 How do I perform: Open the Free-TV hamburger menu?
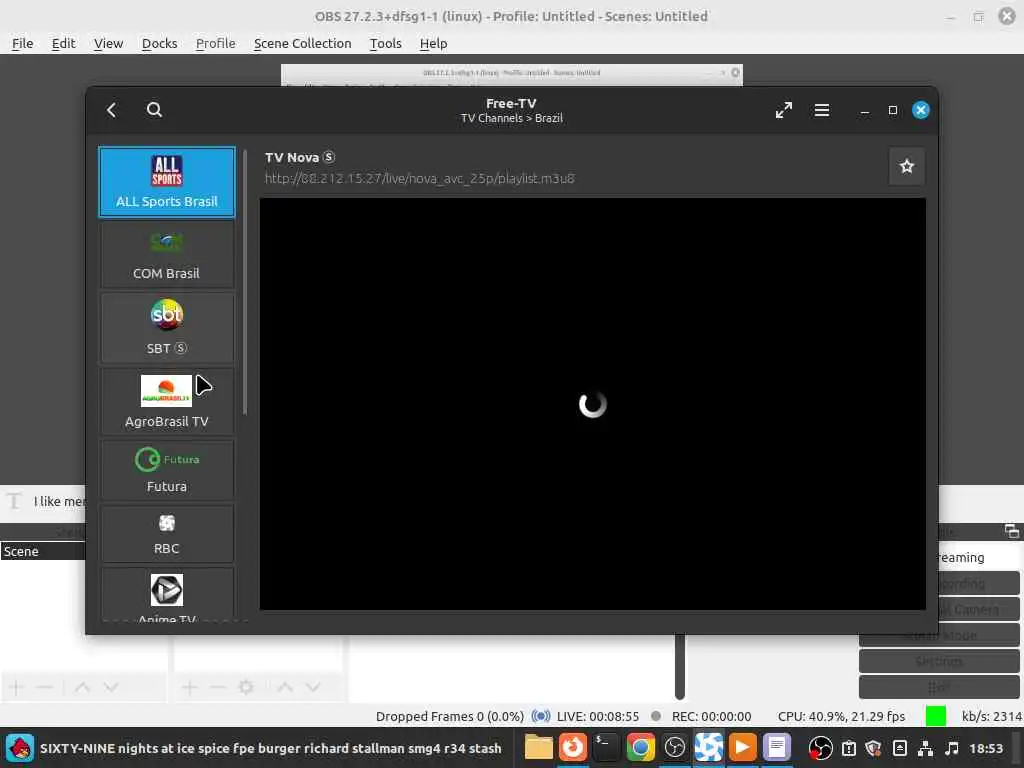(x=822, y=110)
